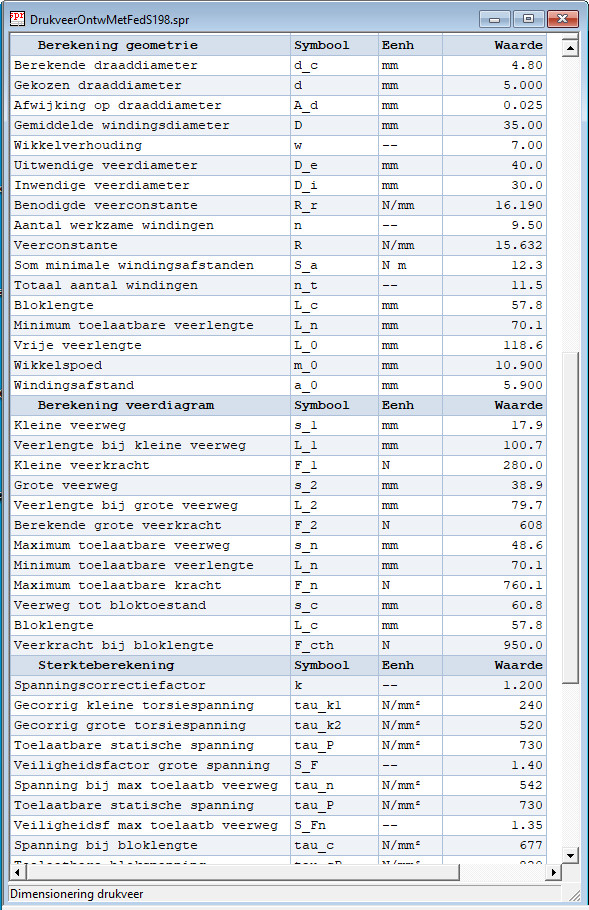
Task: Click the horizontal scrollbar left arrow
Action: [x=17, y=872]
